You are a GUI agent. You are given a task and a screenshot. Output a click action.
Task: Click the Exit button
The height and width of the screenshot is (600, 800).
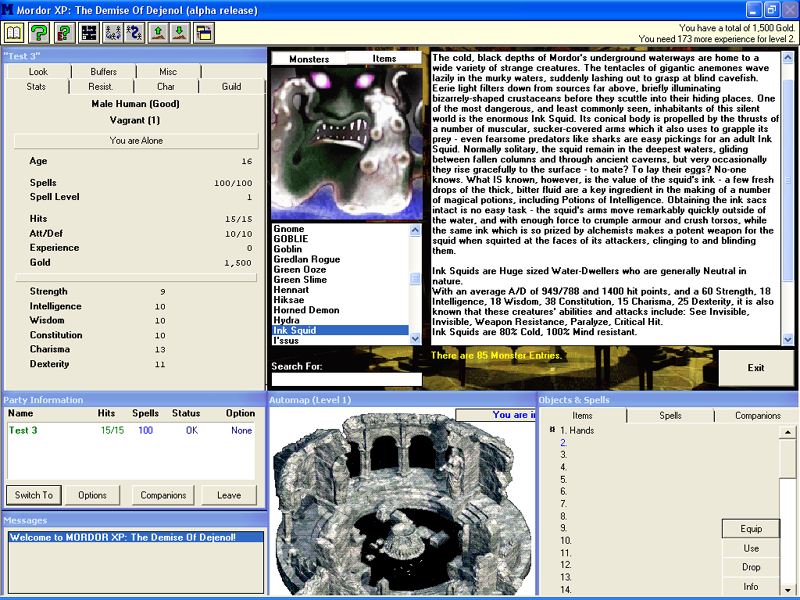755,367
